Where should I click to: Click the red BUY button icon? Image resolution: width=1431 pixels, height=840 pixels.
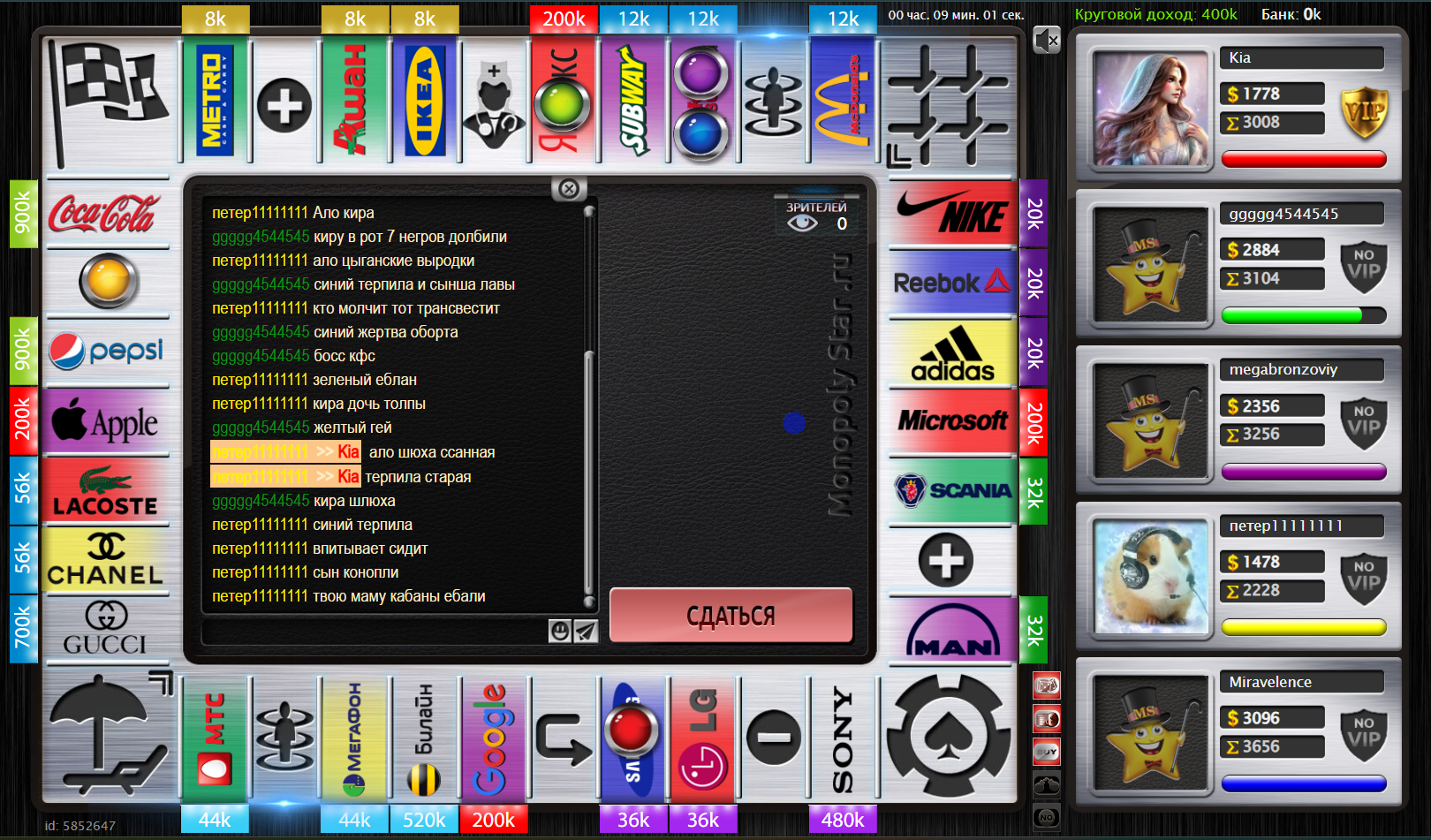[x=1047, y=752]
